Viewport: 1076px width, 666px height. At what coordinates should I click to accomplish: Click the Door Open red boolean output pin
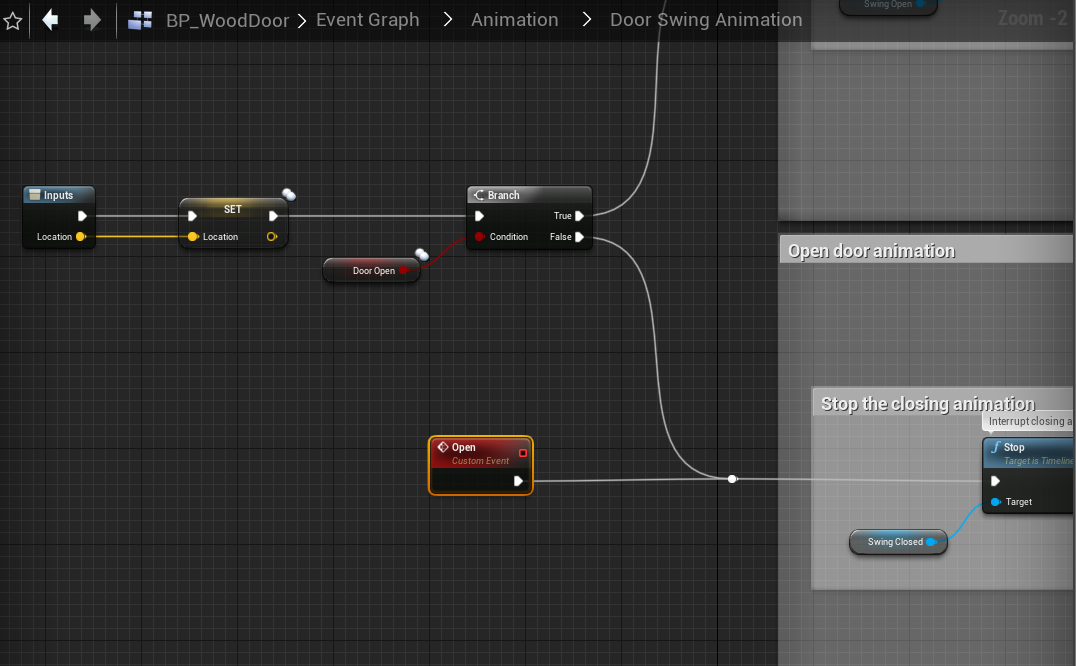[x=404, y=270]
